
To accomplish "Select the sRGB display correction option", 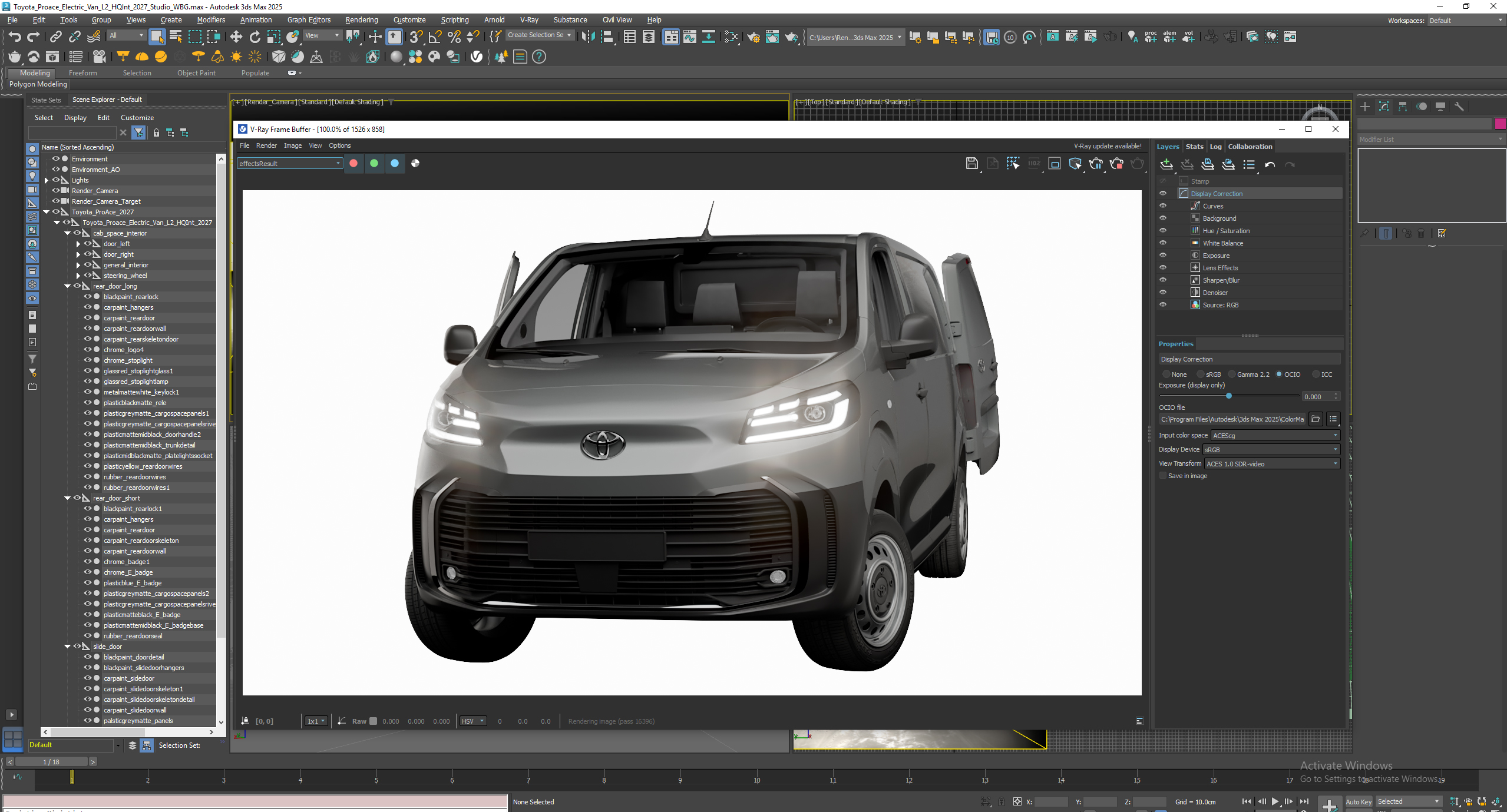I will click(1201, 374).
